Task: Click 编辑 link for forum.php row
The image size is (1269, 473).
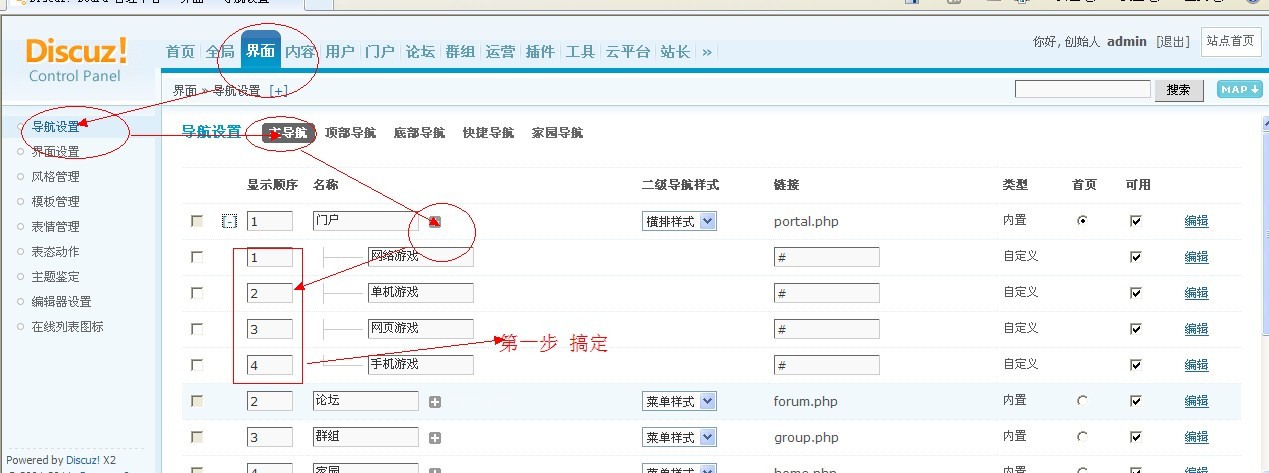Action: pos(1196,402)
